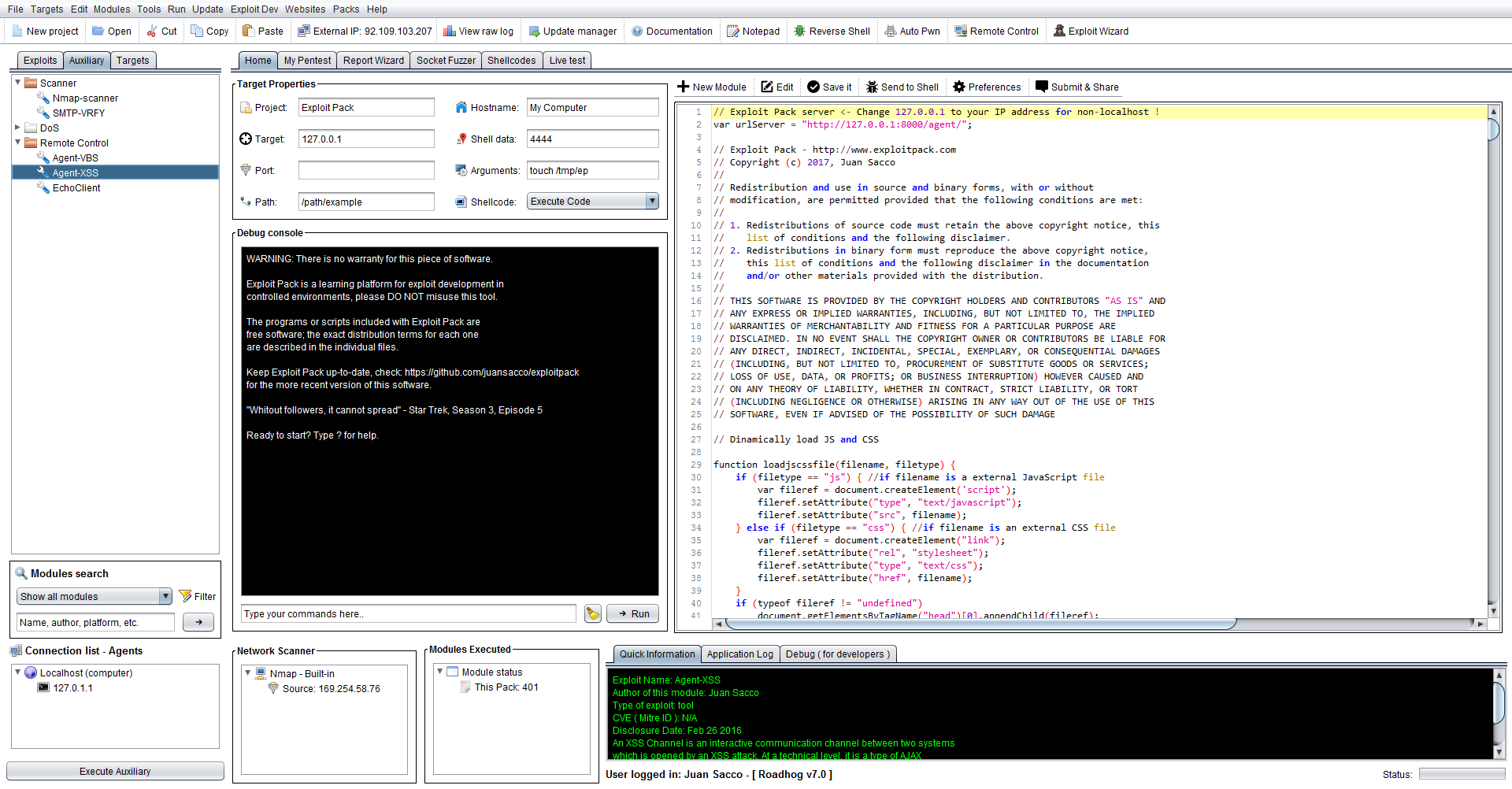Click the Execute Auxiliary button
1512x789 pixels.
(115, 772)
